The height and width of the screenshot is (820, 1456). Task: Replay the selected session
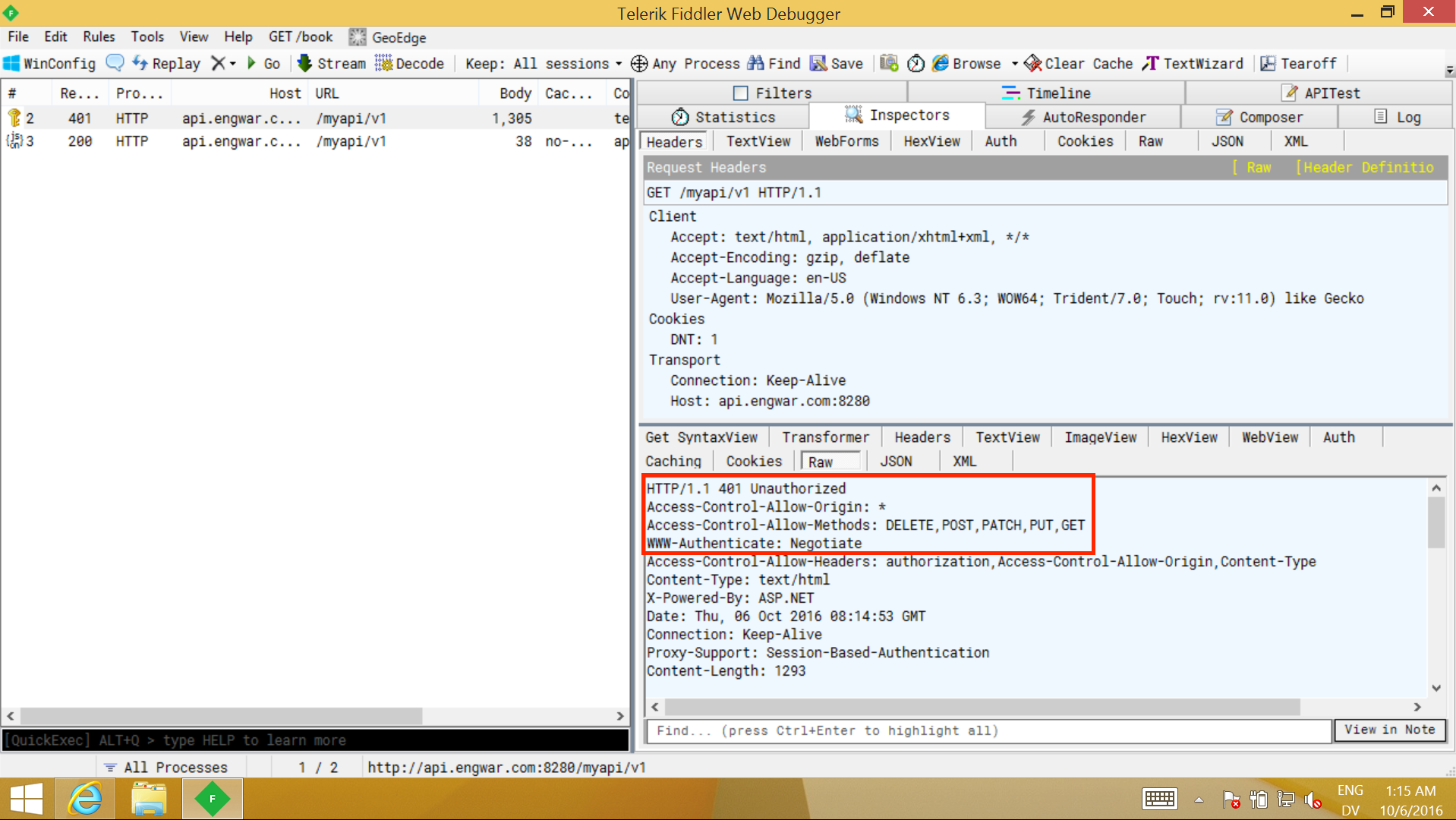point(166,64)
